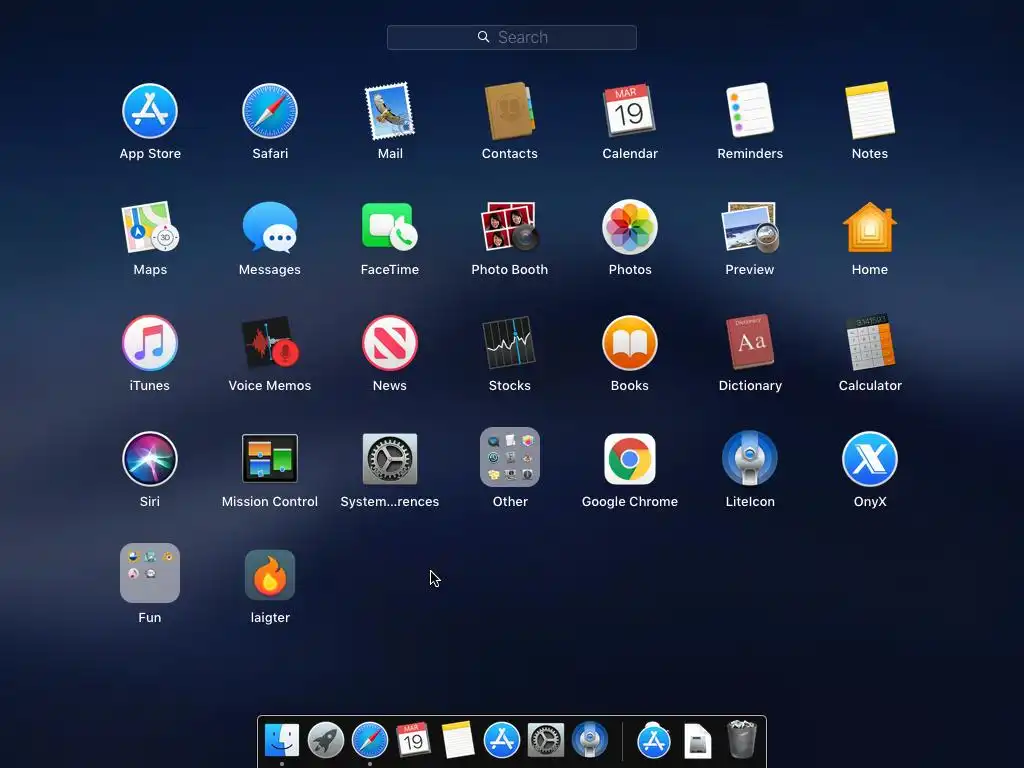Start FaceTime app

[x=390, y=227]
